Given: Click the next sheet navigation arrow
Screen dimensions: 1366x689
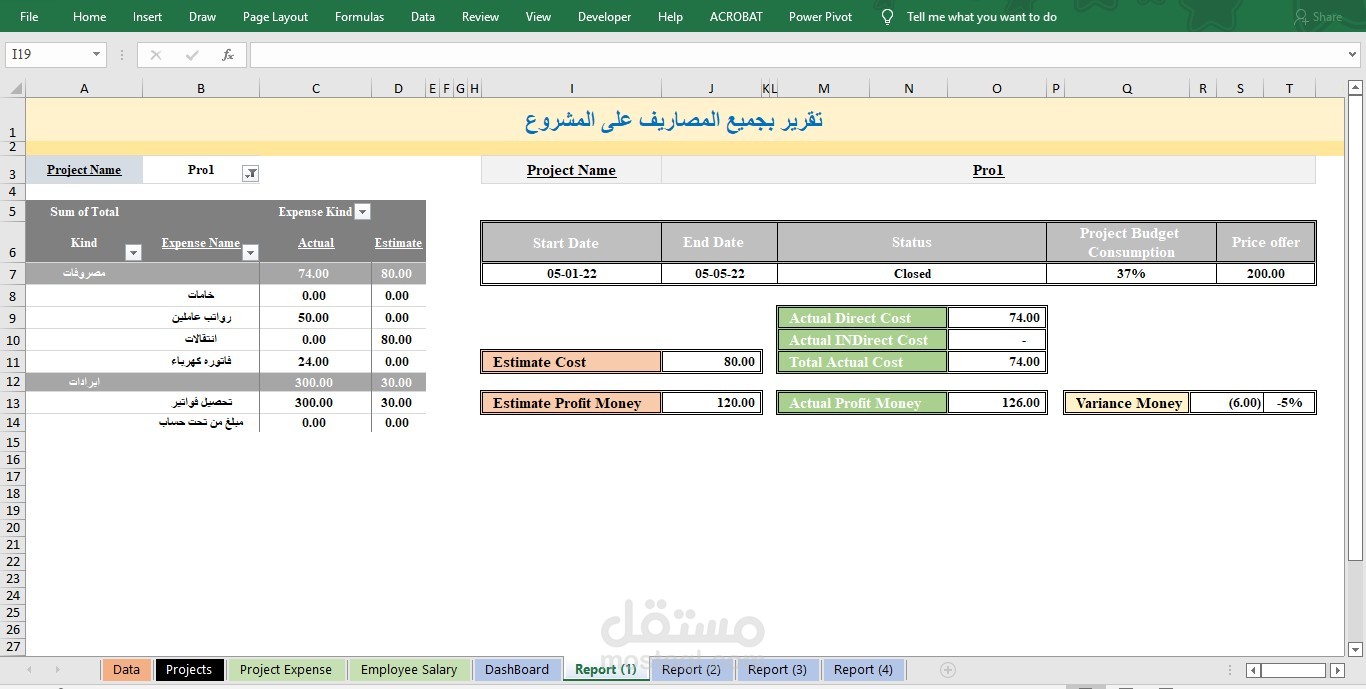Looking at the screenshot, I should (x=58, y=669).
